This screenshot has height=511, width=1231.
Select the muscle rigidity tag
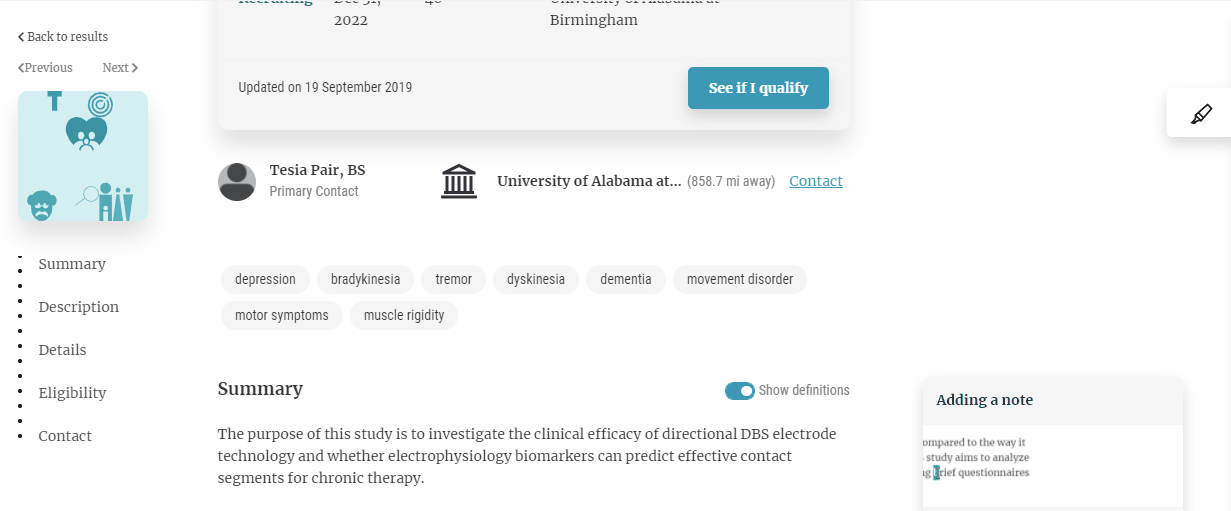point(404,315)
